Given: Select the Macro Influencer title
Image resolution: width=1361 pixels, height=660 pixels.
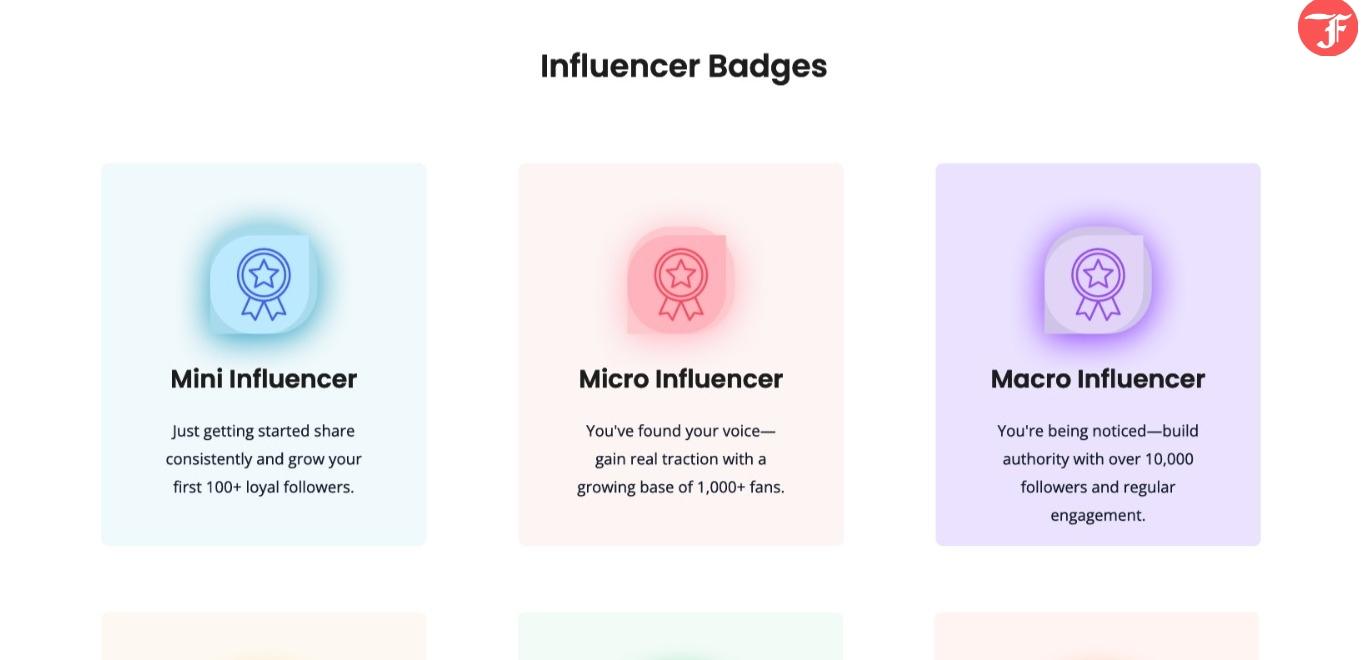Looking at the screenshot, I should tap(1098, 379).
